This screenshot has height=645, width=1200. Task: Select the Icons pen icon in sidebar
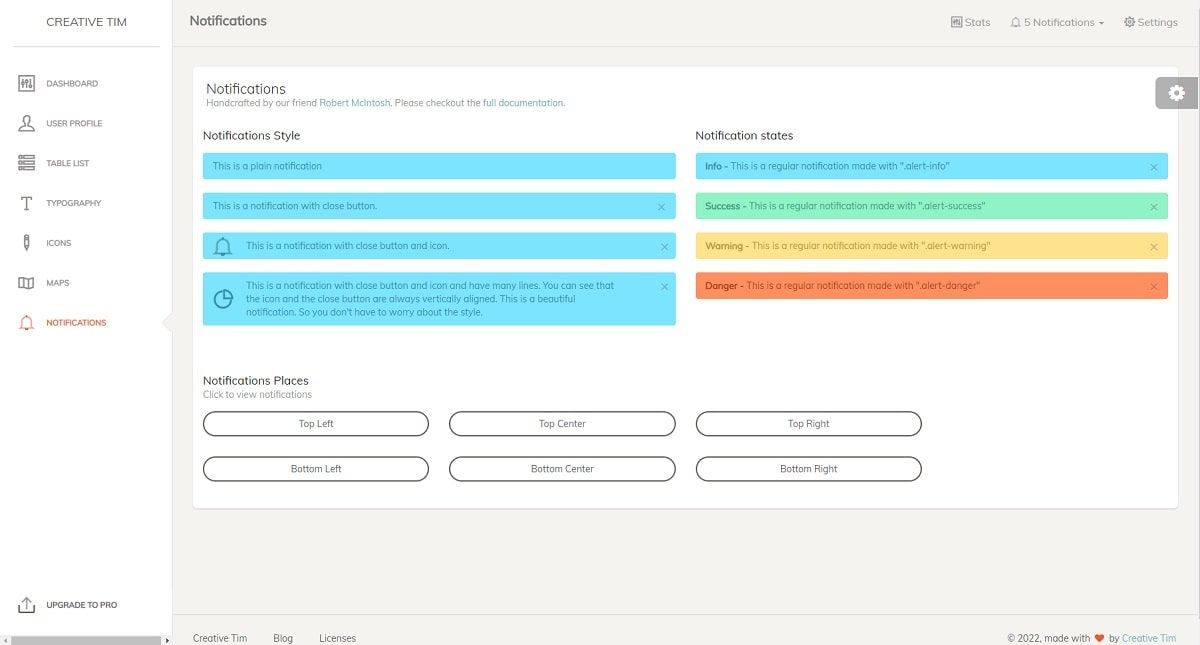point(28,242)
